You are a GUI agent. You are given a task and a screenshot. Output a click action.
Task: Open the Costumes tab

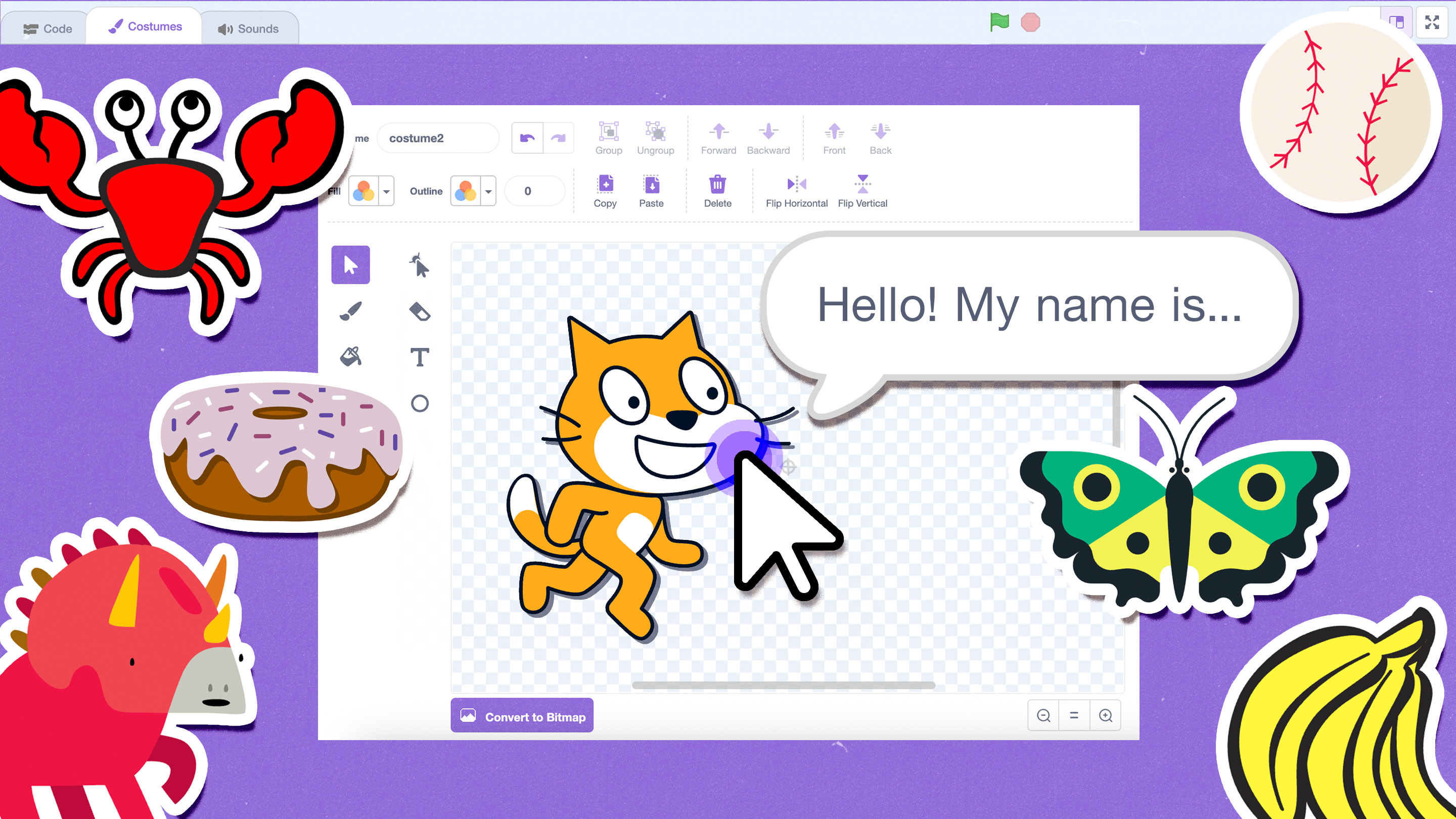coord(145,27)
